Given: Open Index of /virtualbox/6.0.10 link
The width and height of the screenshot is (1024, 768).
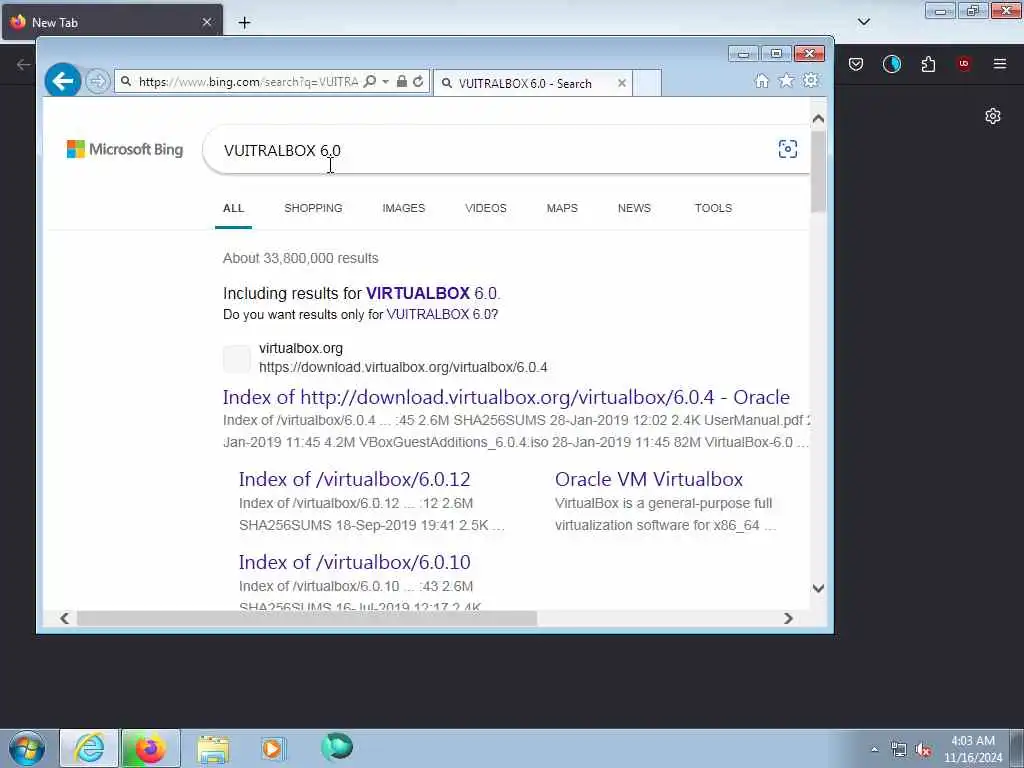Looking at the screenshot, I should pos(355,562).
